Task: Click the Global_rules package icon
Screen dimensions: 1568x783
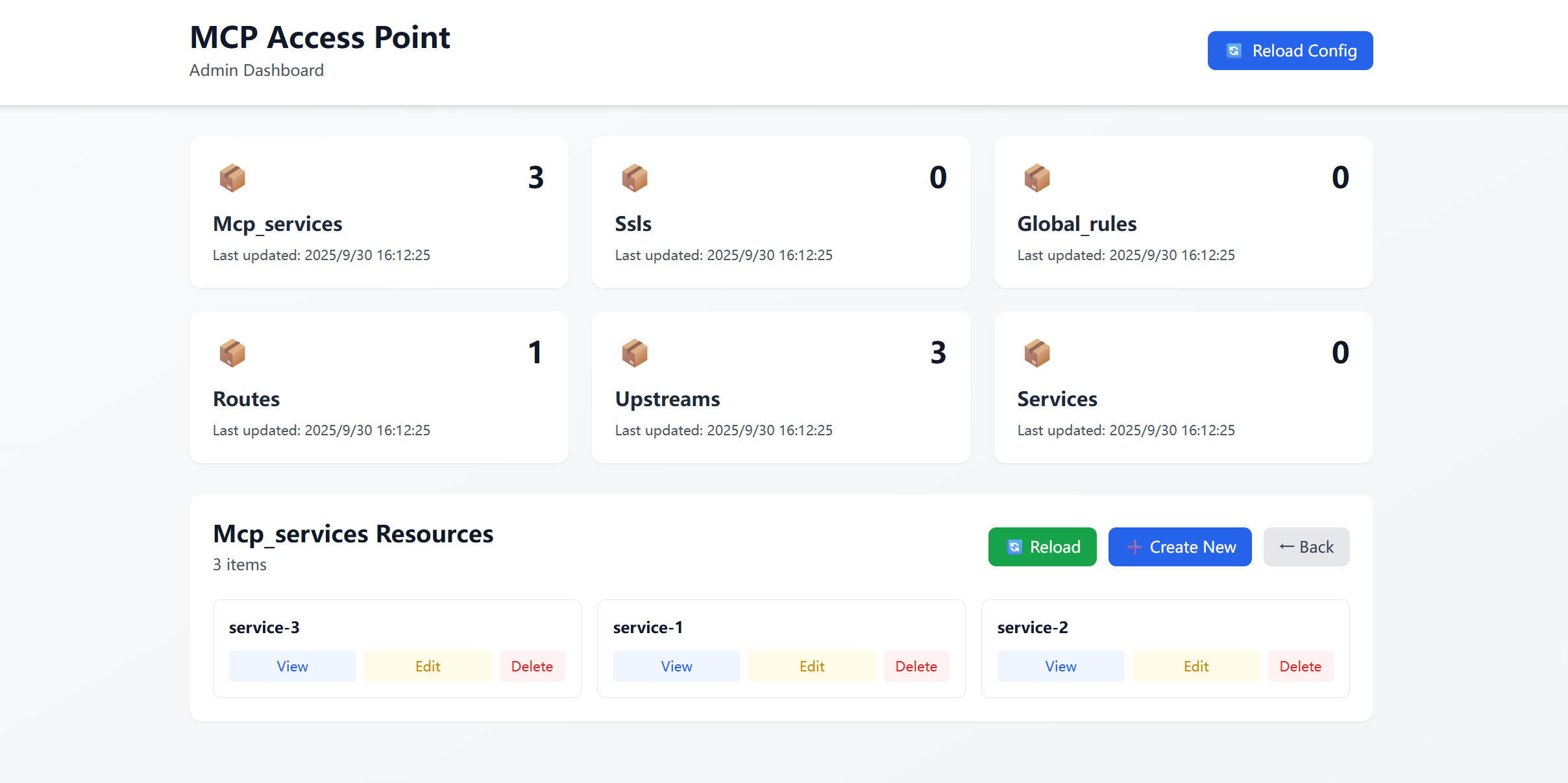Action: 1037,178
